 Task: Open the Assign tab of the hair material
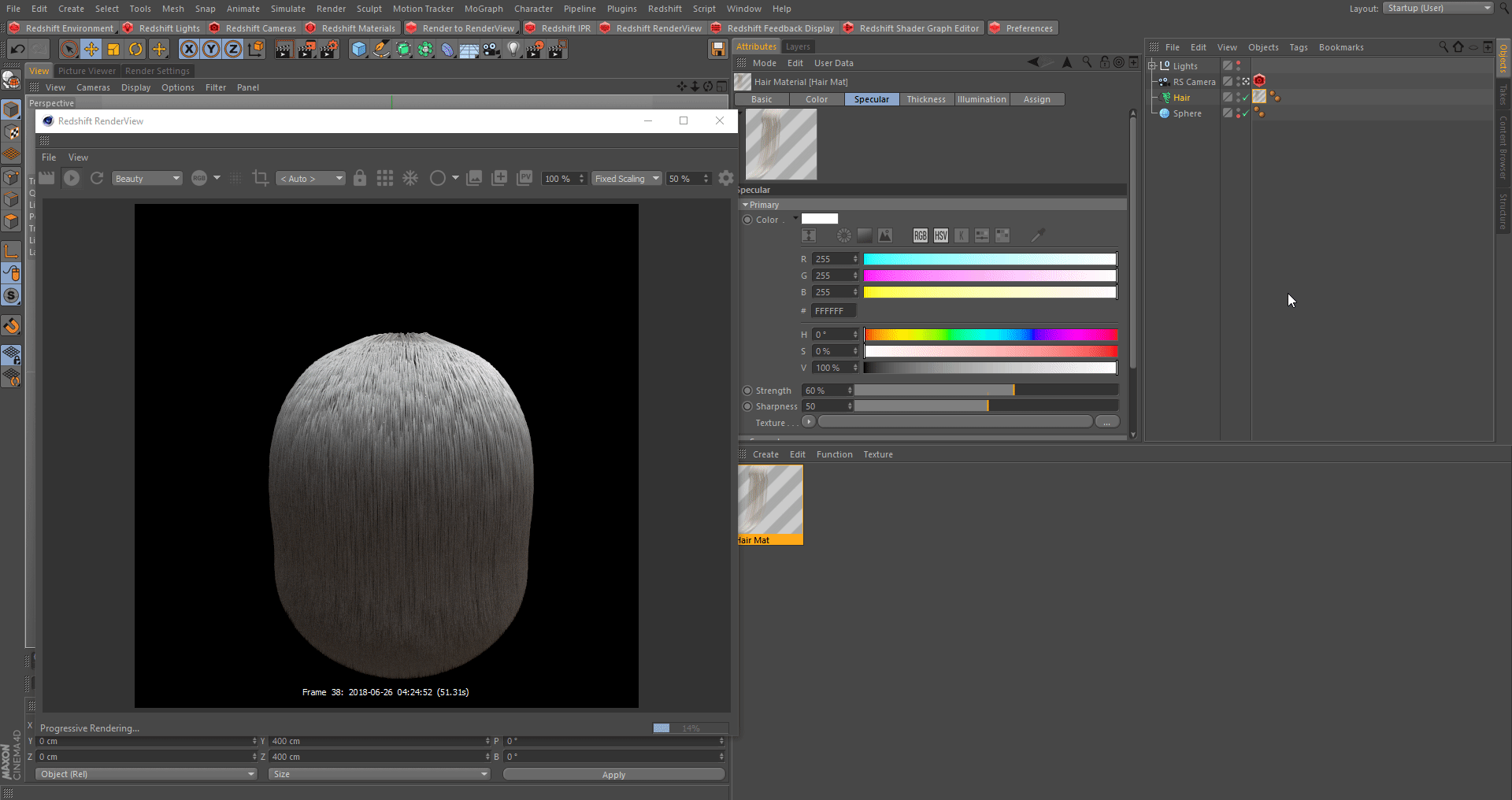(1036, 99)
